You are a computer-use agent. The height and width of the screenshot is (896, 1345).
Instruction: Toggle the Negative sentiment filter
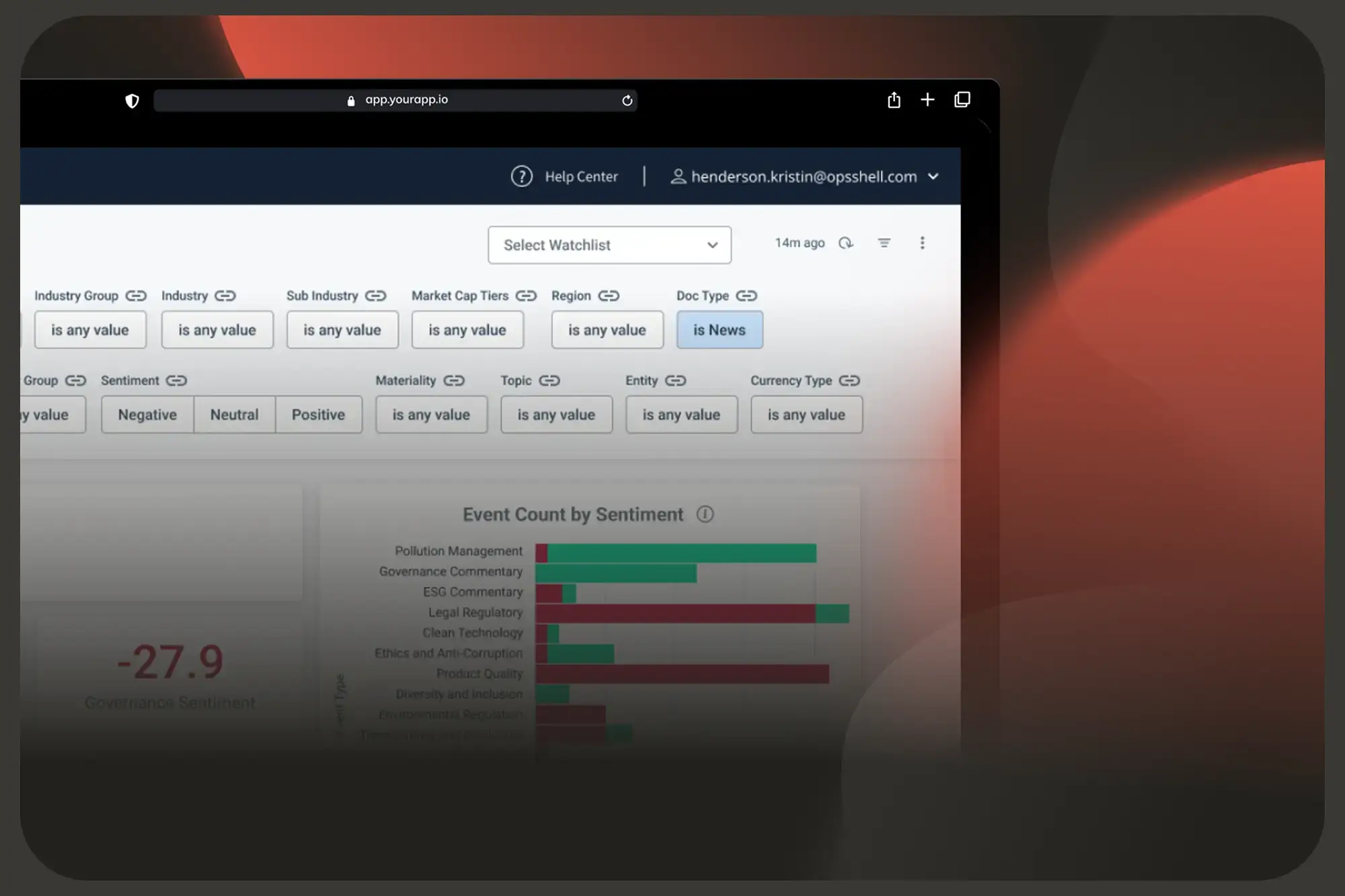[147, 415]
